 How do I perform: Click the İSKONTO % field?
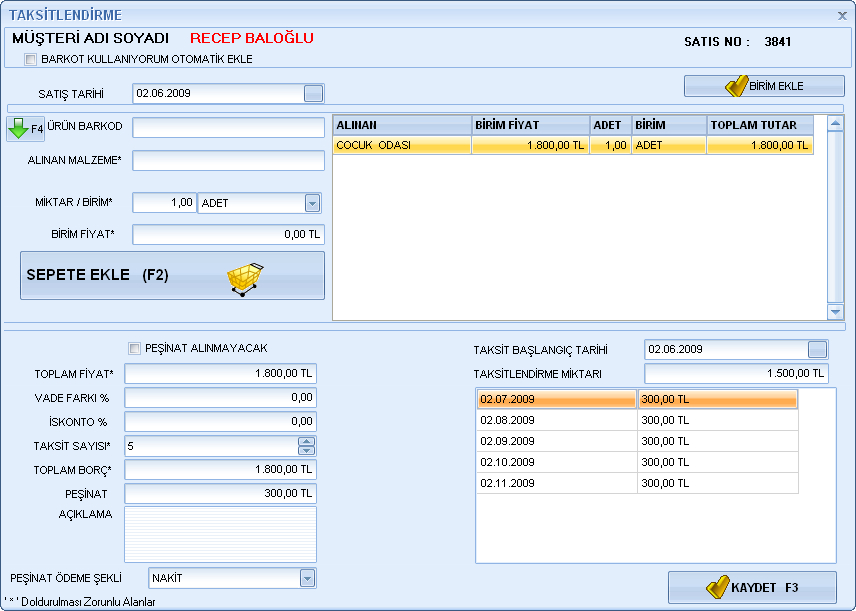[221, 422]
